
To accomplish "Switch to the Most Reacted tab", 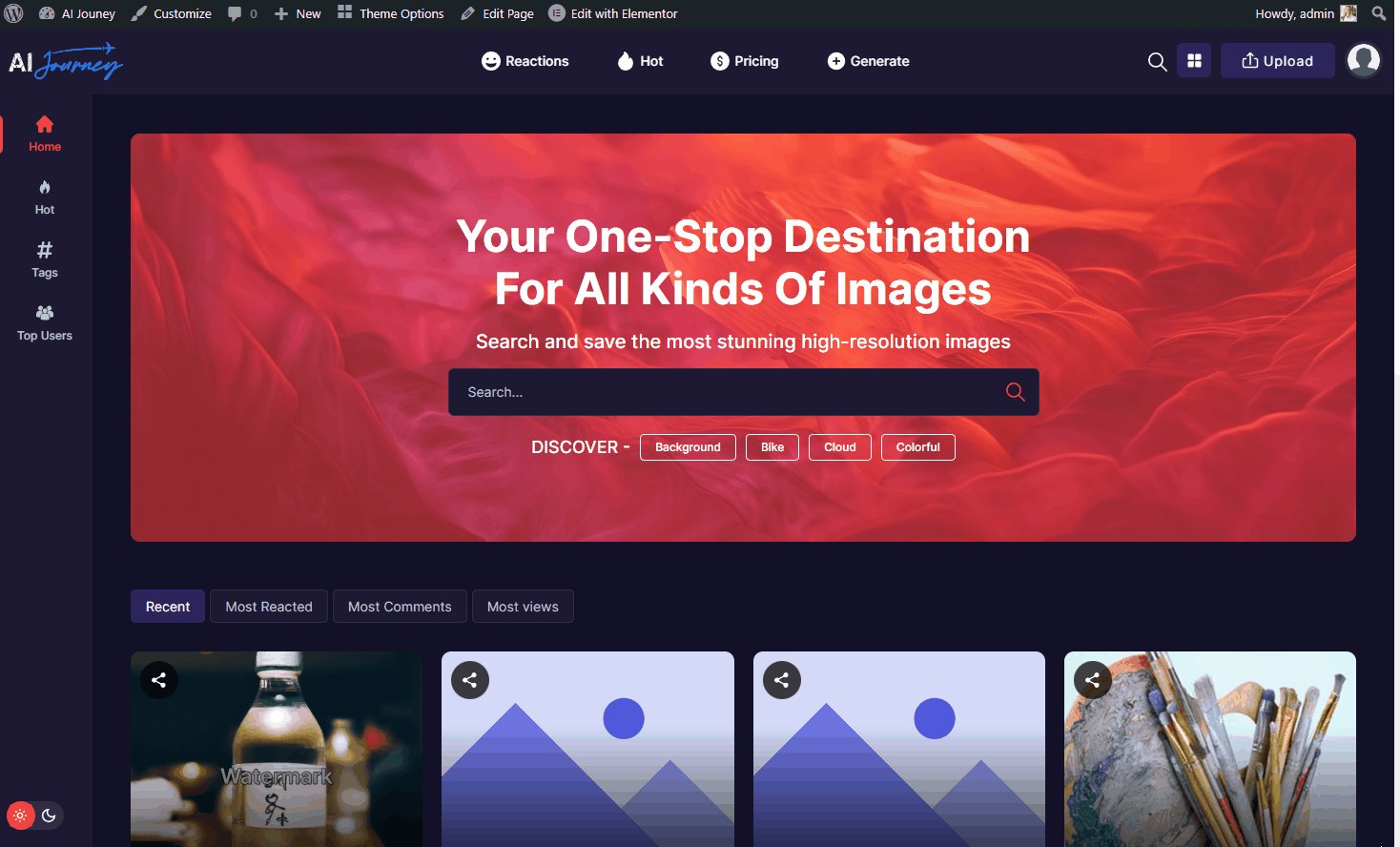I will 269,607.
